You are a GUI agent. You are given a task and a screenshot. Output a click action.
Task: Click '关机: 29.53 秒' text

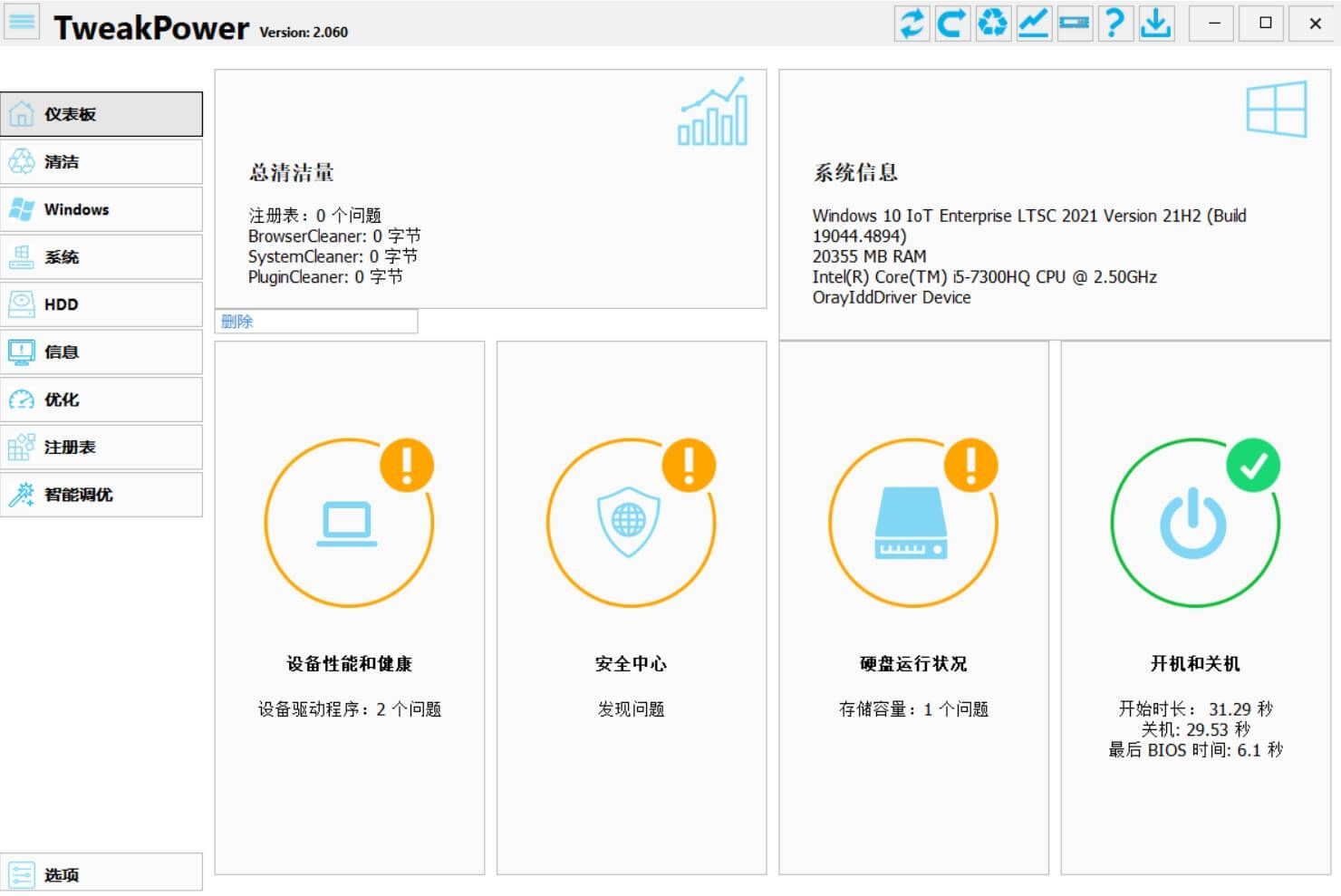click(1195, 729)
